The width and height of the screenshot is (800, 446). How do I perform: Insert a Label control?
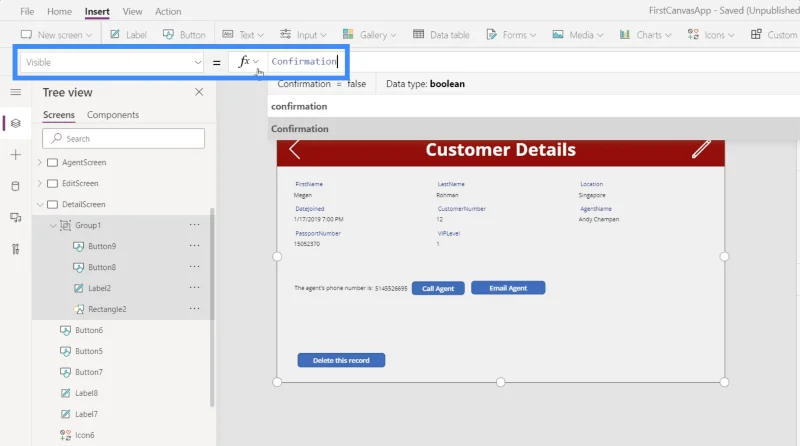pyautogui.click(x=129, y=35)
